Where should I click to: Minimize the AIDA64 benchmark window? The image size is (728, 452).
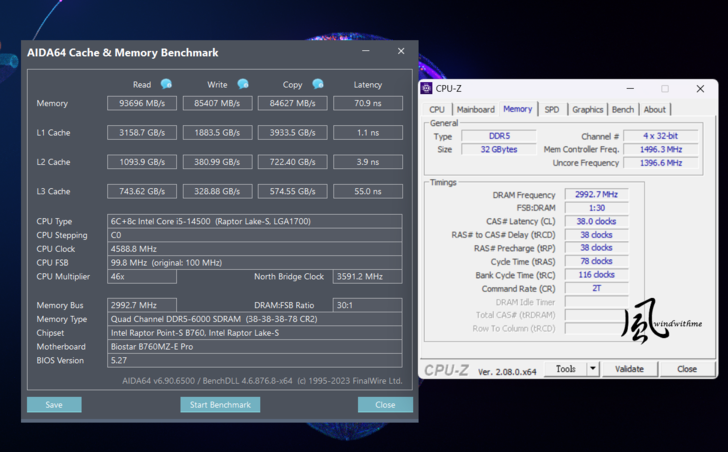(366, 51)
